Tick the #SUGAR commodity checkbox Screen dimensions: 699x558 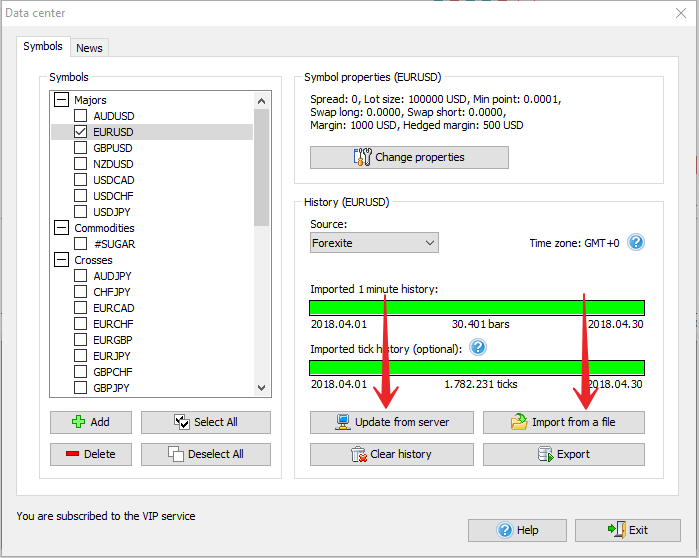coord(81,244)
